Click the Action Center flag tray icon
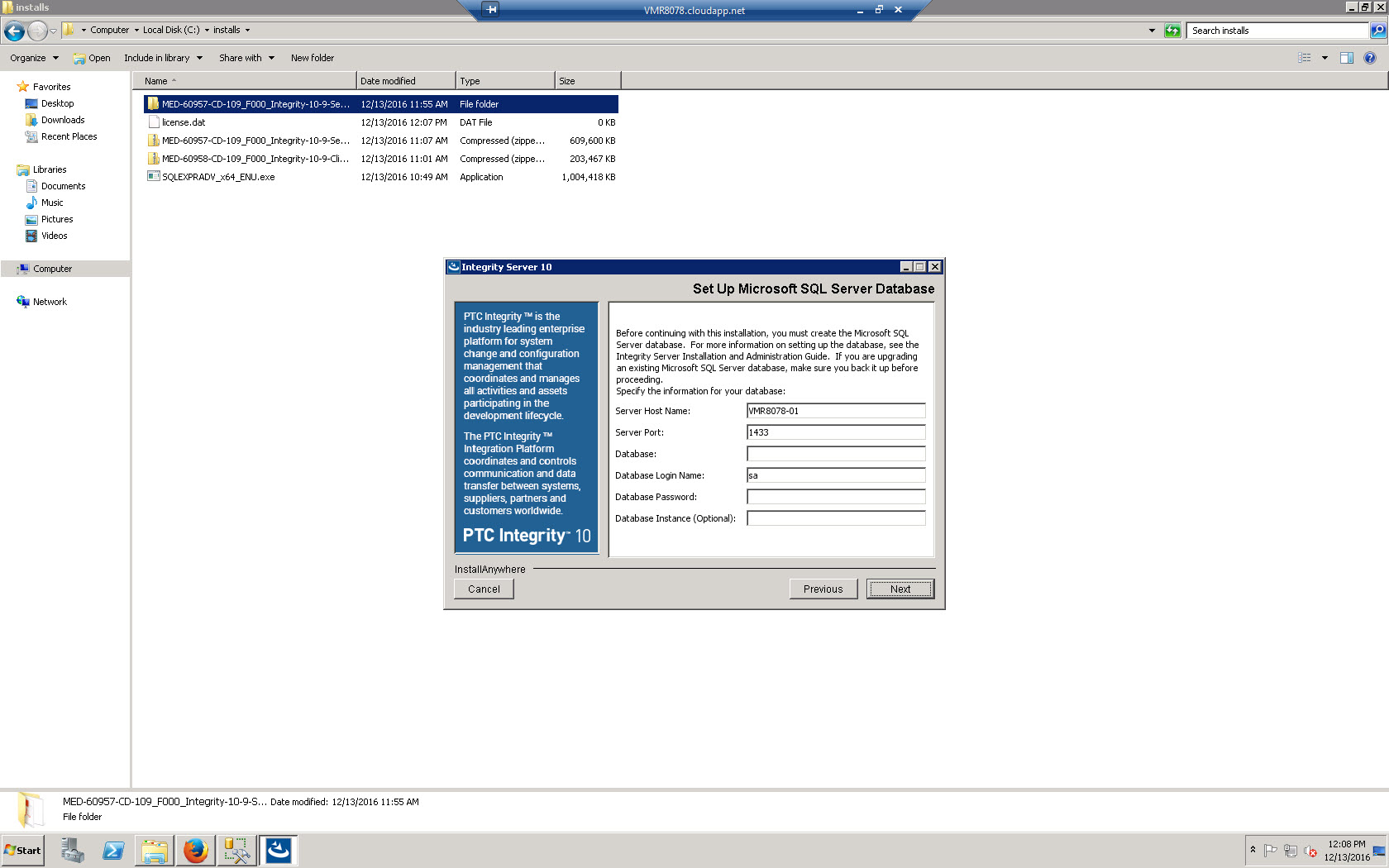This screenshot has height=868, width=1389. click(x=1271, y=851)
